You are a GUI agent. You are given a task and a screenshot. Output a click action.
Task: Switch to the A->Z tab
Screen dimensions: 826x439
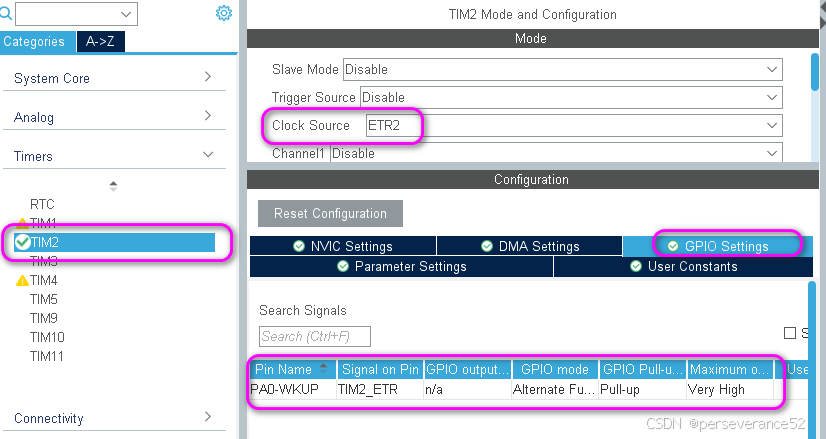[100, 41]
